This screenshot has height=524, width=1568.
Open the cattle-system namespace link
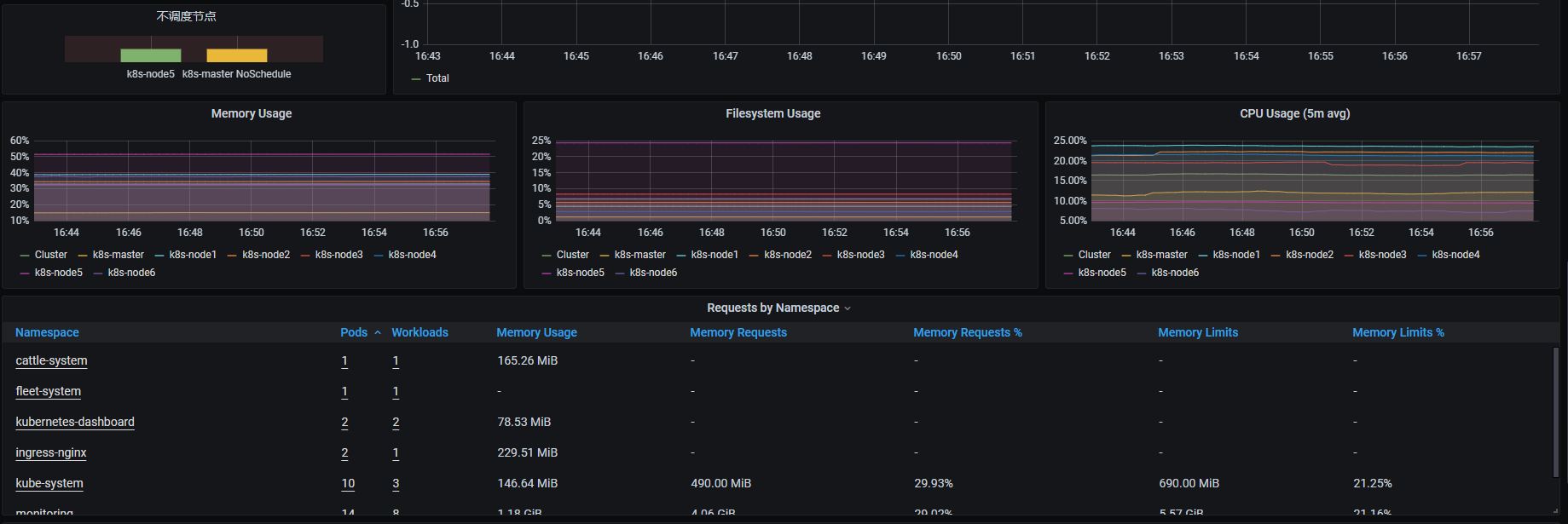tap(51, 360)
